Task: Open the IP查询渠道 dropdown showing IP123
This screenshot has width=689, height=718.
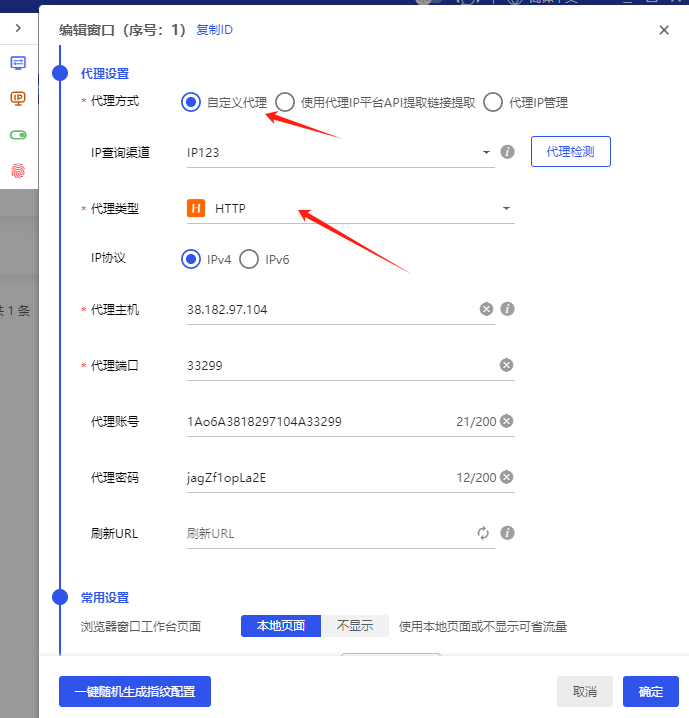Action: [340, 152]
